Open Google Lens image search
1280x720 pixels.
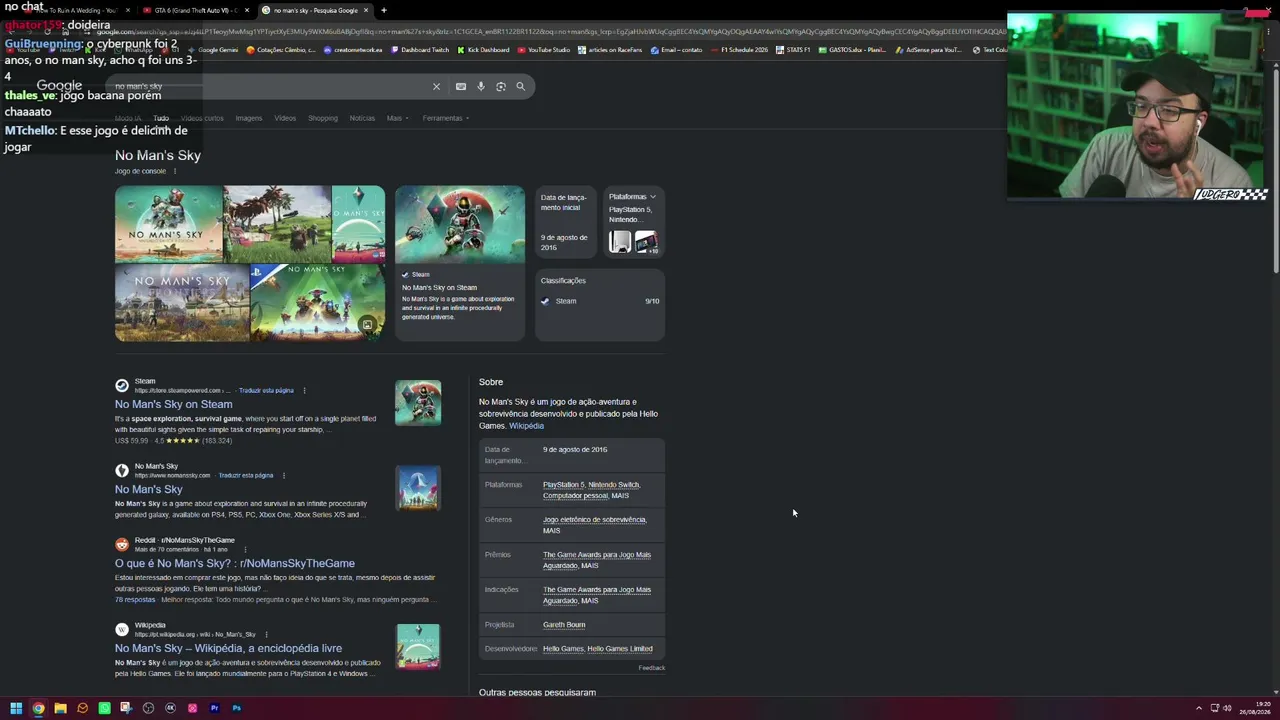[501, 87]
